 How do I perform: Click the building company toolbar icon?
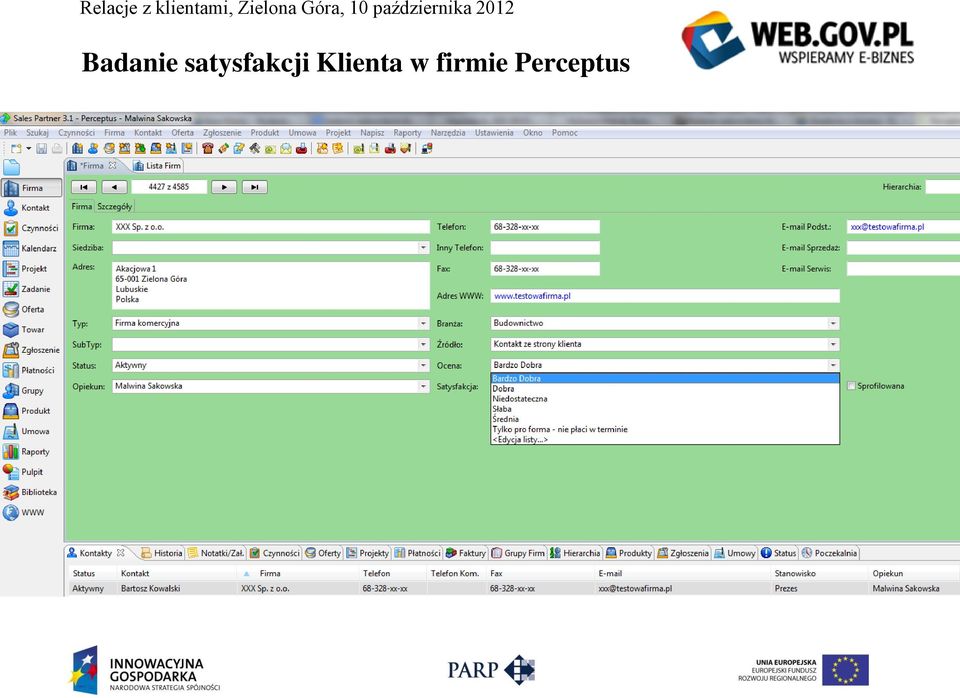pyautogui.click(x=77, y=148)
